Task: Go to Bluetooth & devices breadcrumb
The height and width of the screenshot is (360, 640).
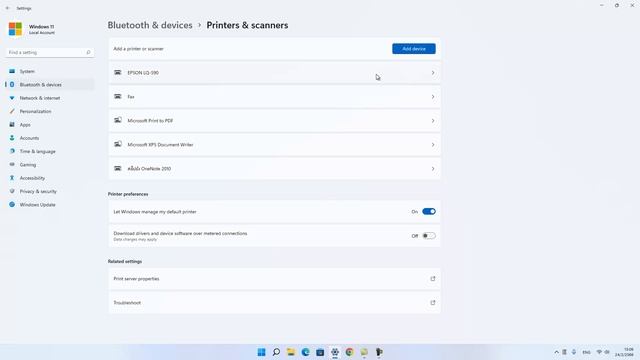Action: coord(150,25)
